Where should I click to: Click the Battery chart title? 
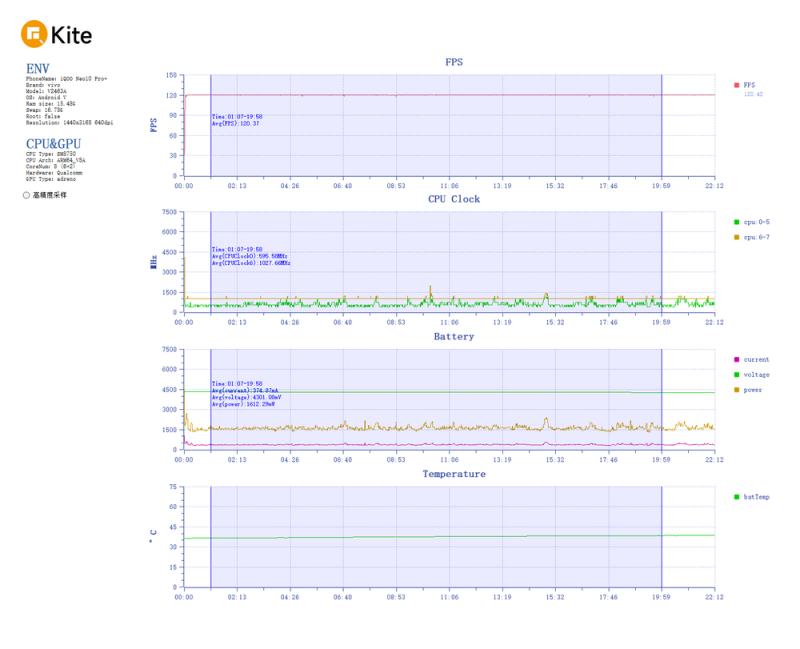[454, 337]
